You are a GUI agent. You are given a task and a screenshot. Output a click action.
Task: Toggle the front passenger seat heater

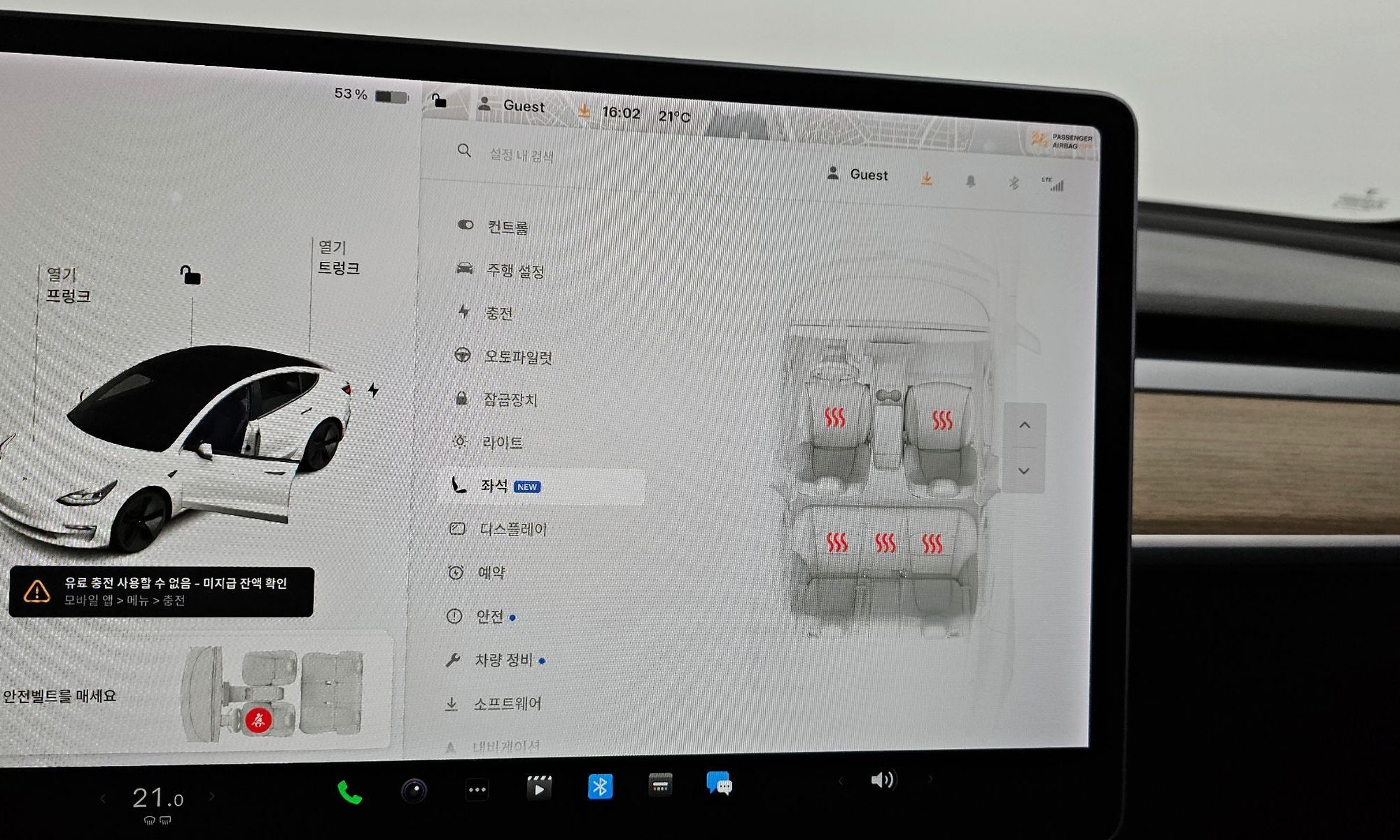click(942, 420)
